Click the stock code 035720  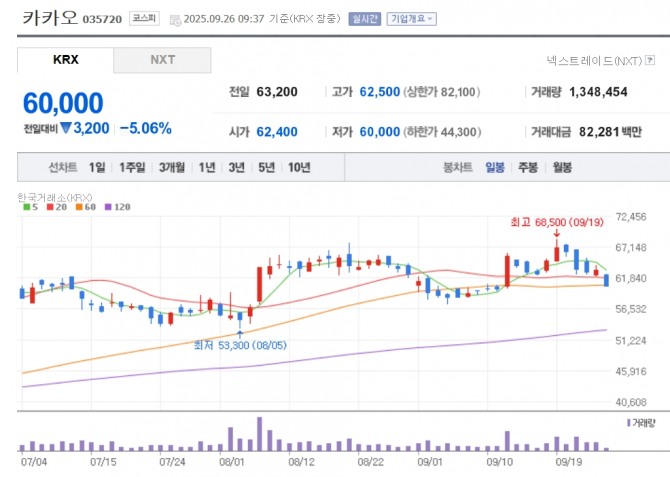click(x=102, y=19)
